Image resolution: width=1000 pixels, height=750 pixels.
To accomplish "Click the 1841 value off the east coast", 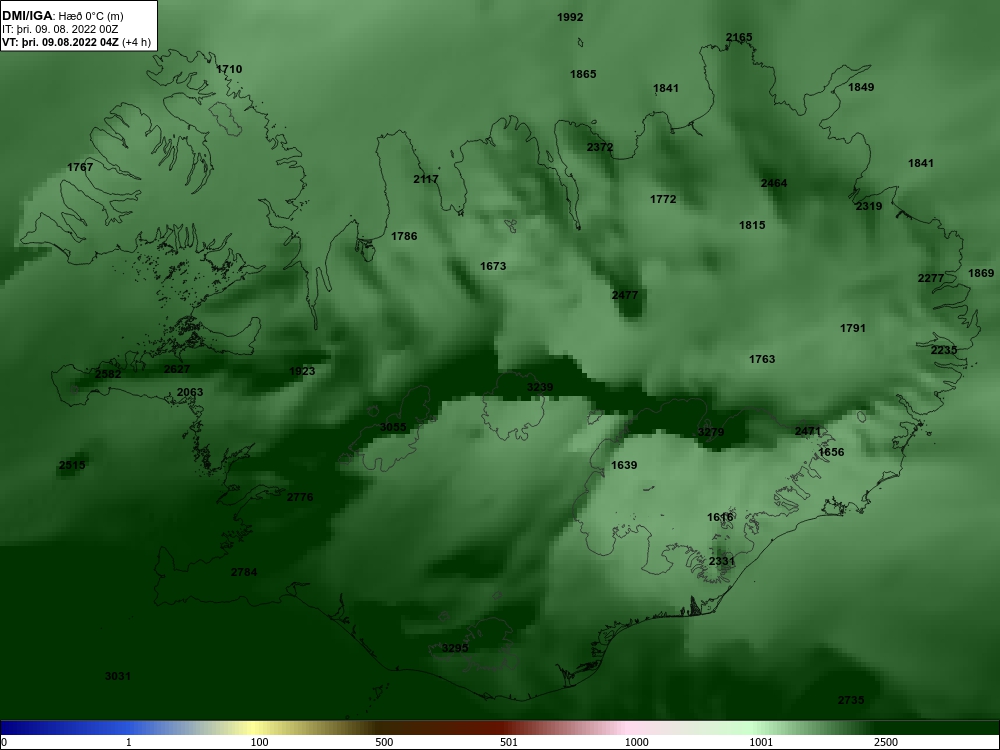I will tap(920, 163).
